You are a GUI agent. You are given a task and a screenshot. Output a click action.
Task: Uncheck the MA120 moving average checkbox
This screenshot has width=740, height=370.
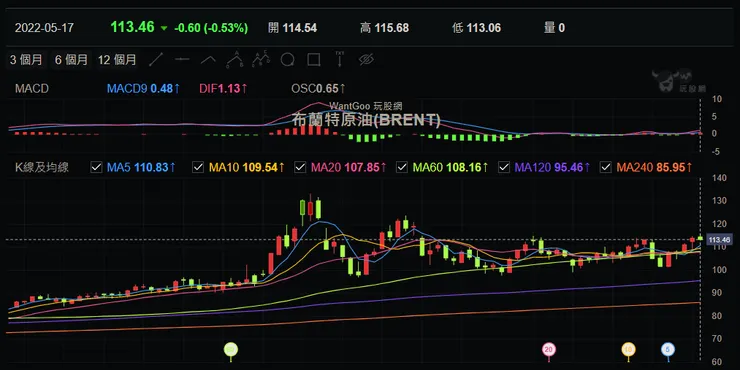(504, 167)
